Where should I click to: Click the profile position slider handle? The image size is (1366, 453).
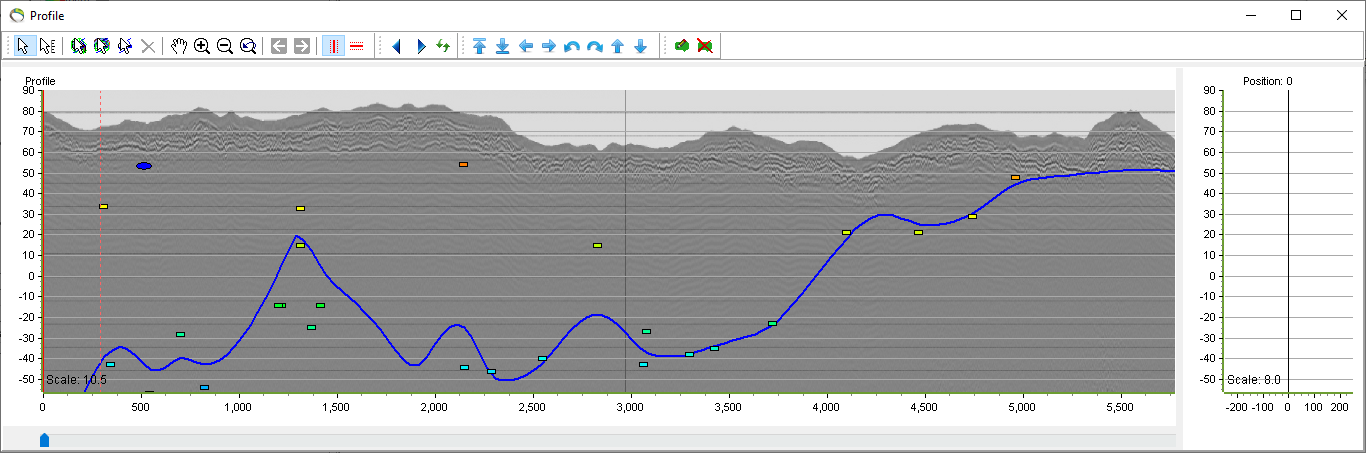44,440
